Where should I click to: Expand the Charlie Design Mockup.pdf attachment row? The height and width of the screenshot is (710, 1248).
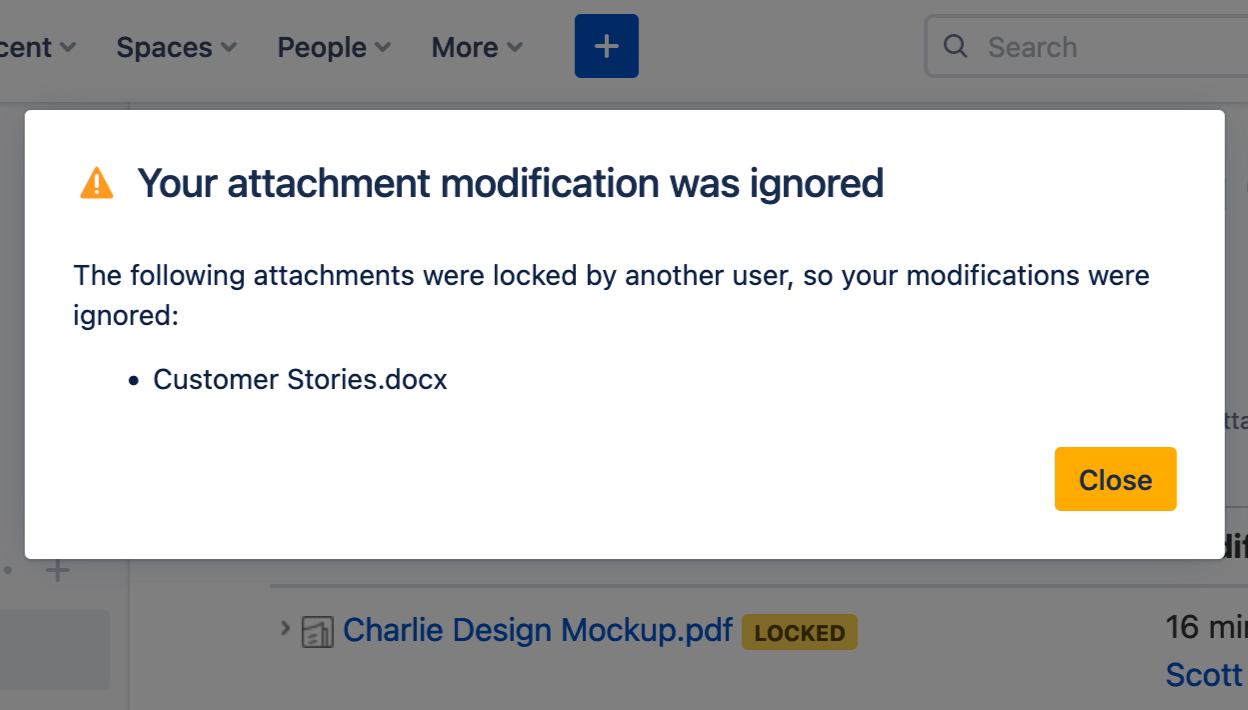click(285, 629)
